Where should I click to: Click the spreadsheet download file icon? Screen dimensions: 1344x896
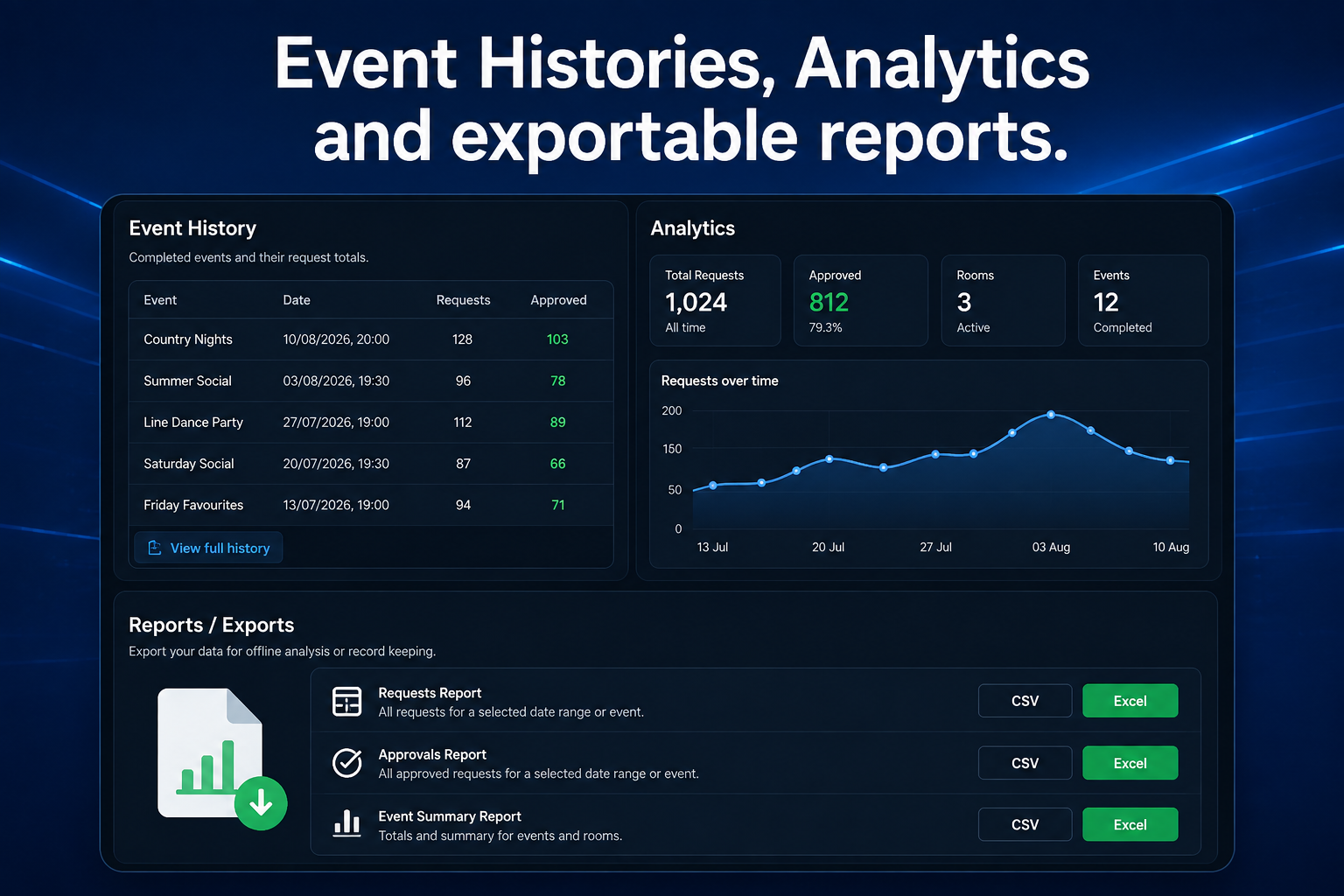coord(222,758)
